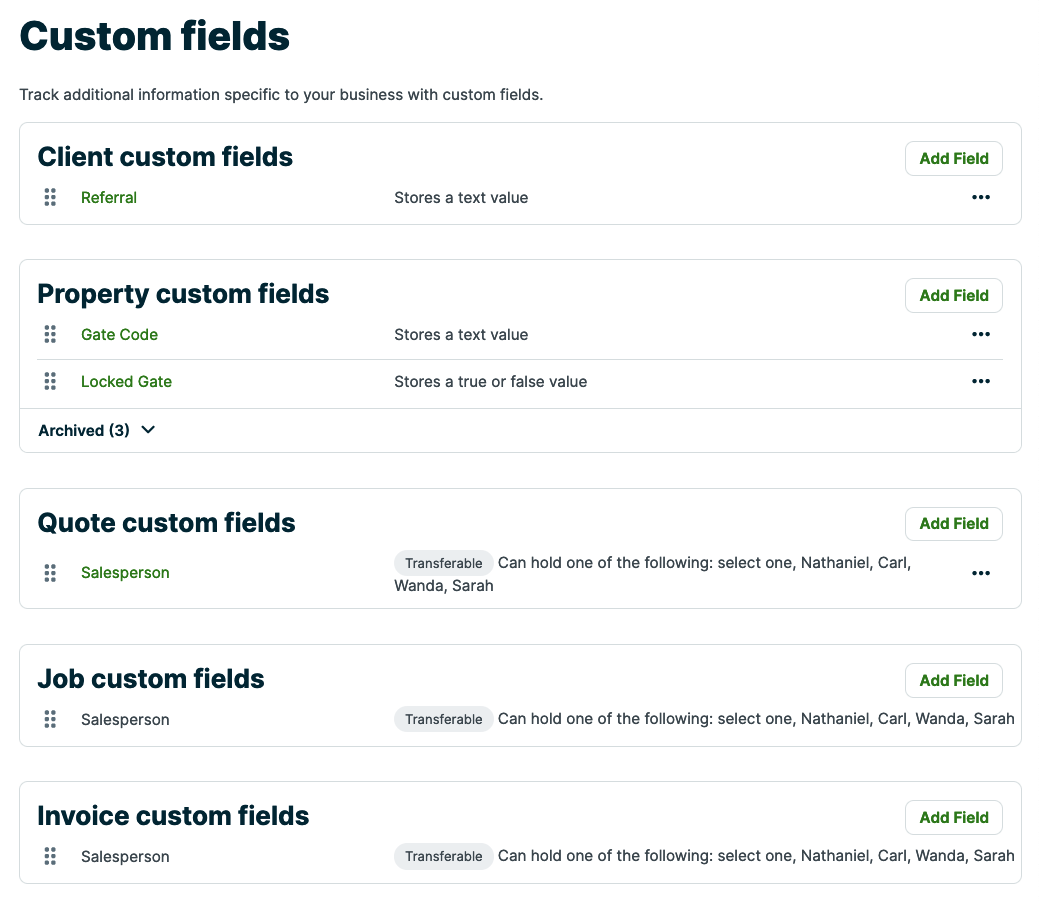Add a field to Property custom fields

(x=953, y=295)
